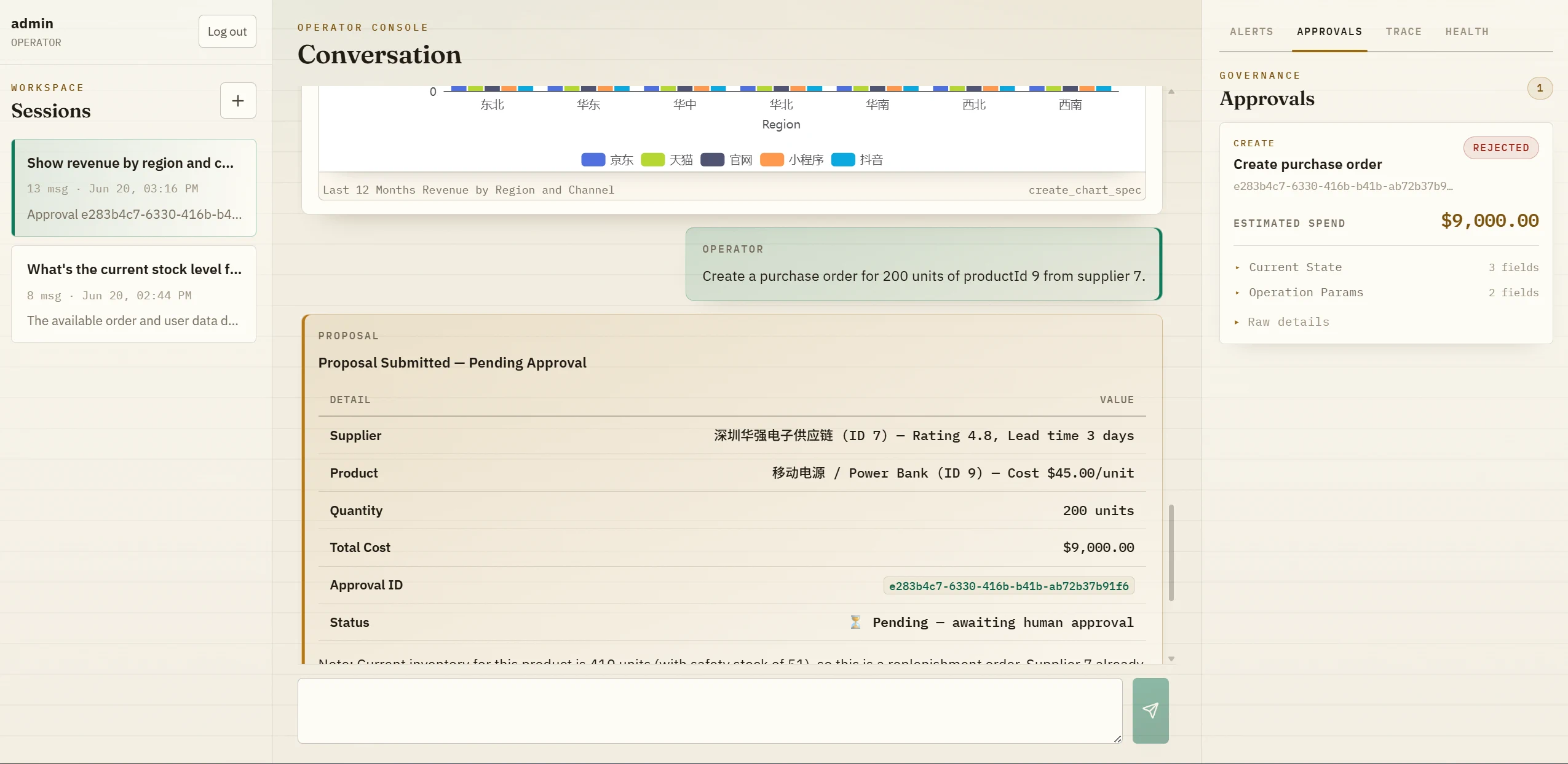1568x764 pixels.
Task: Expand the Operation Params section
Action: click(1386, 293)
